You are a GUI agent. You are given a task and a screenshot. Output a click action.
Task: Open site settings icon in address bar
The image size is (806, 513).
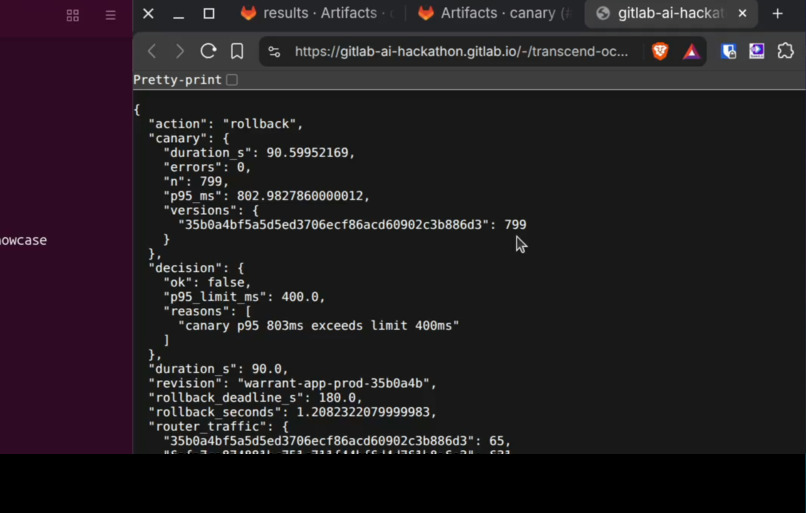coord(274,51)
